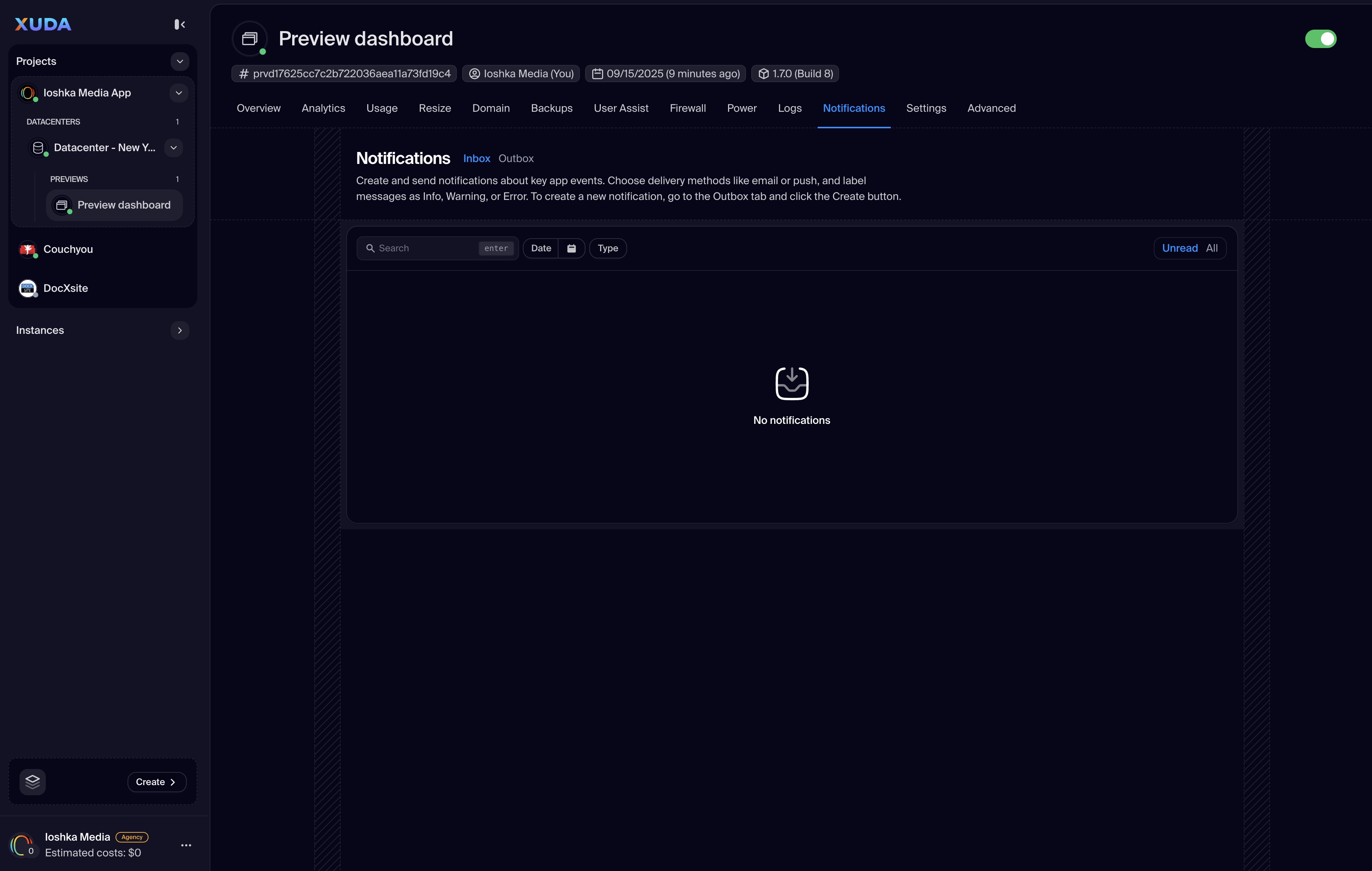Switch to the Firewall tab
The width and height of the screenshot is (1372, 871).
tap(687, 108)
